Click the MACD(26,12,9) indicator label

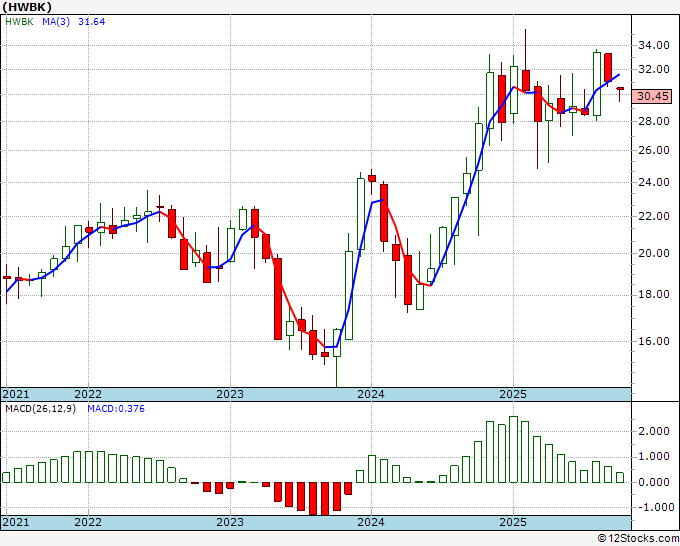pyautogui.click(x=40, y=409)
